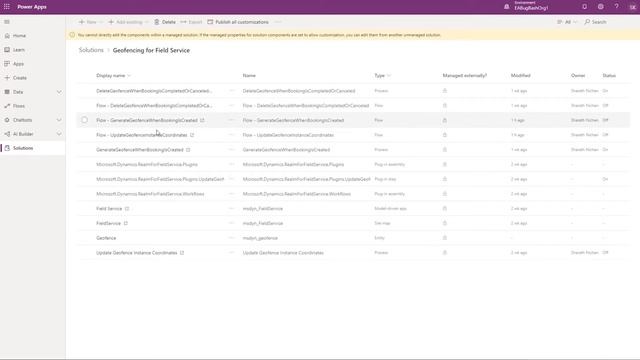Open the Add existing dropdown

click(128, 22)
